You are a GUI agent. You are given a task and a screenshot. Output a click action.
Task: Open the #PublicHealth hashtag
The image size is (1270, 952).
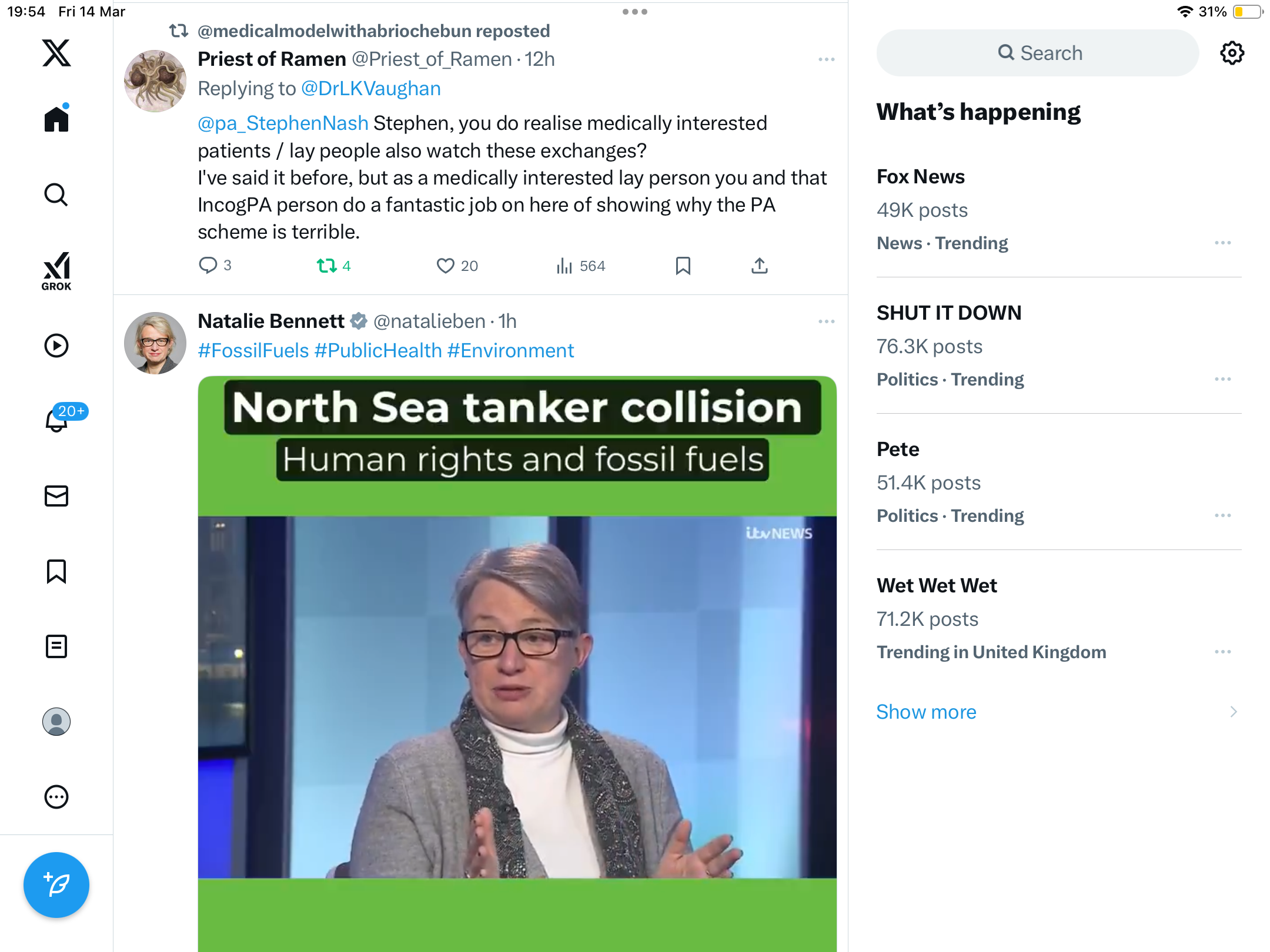click(378, 350)
